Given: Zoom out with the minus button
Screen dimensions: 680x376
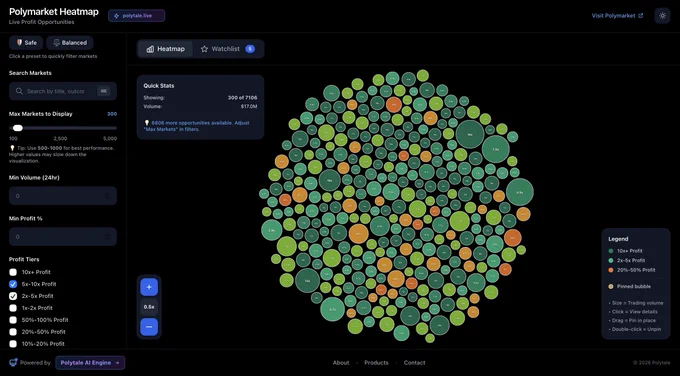Looking at the screenshot, I should pos(149,327).
